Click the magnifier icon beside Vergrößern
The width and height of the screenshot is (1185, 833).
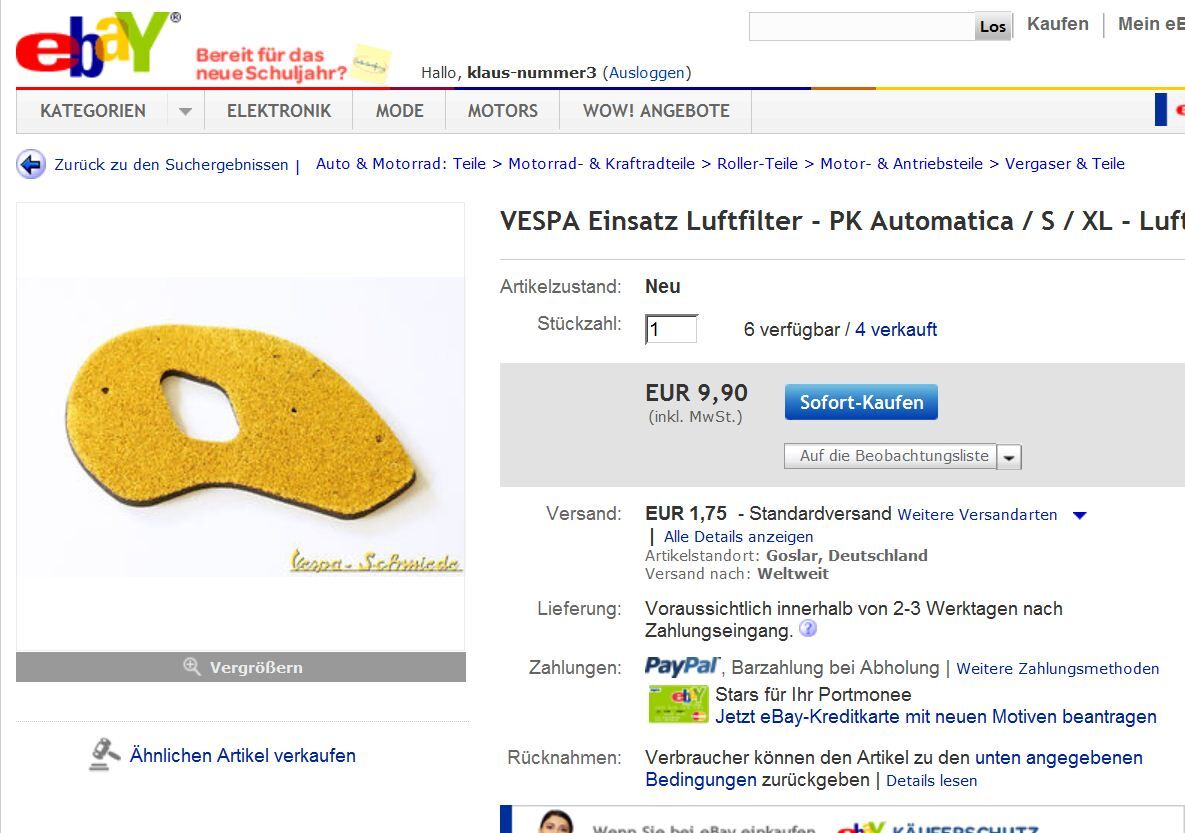(192, 667)
